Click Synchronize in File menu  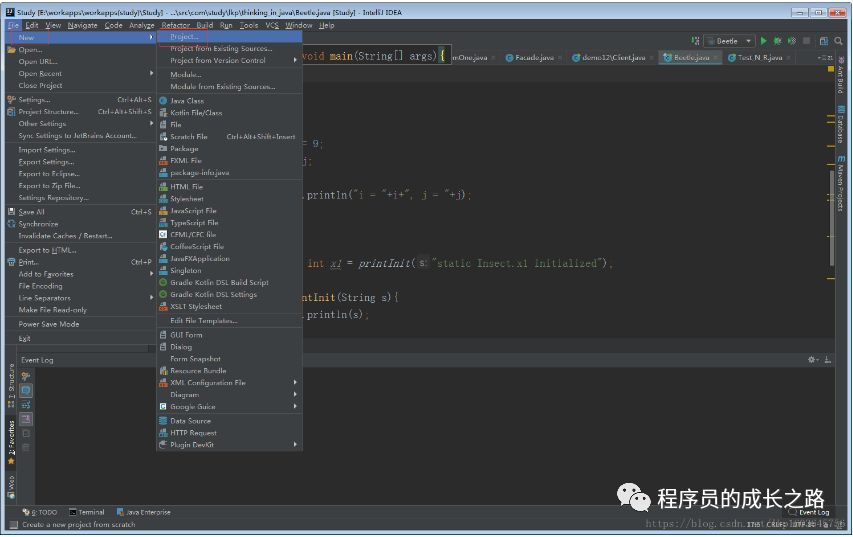point(80,224)
